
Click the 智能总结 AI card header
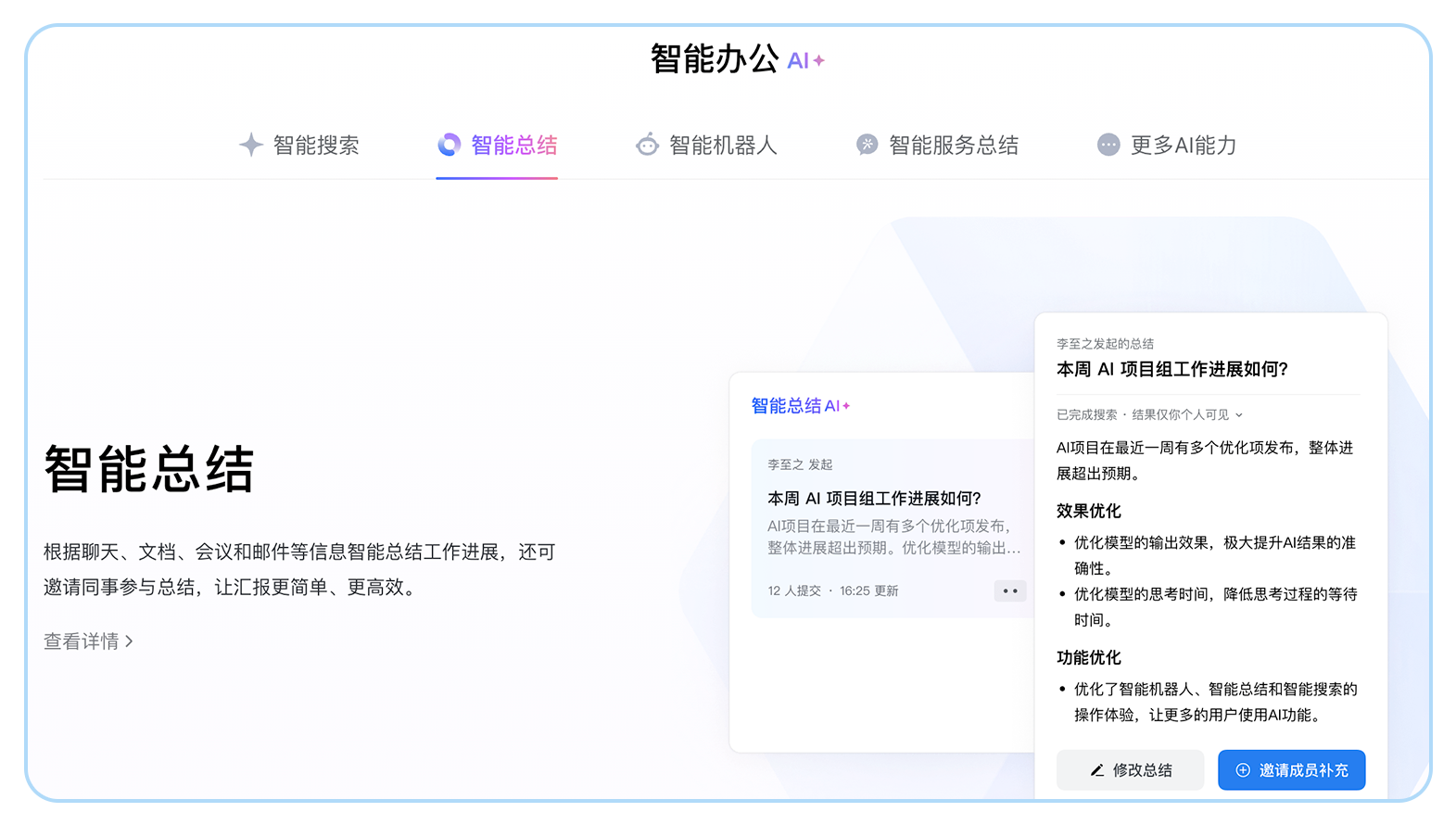click(x=800, y=406)
